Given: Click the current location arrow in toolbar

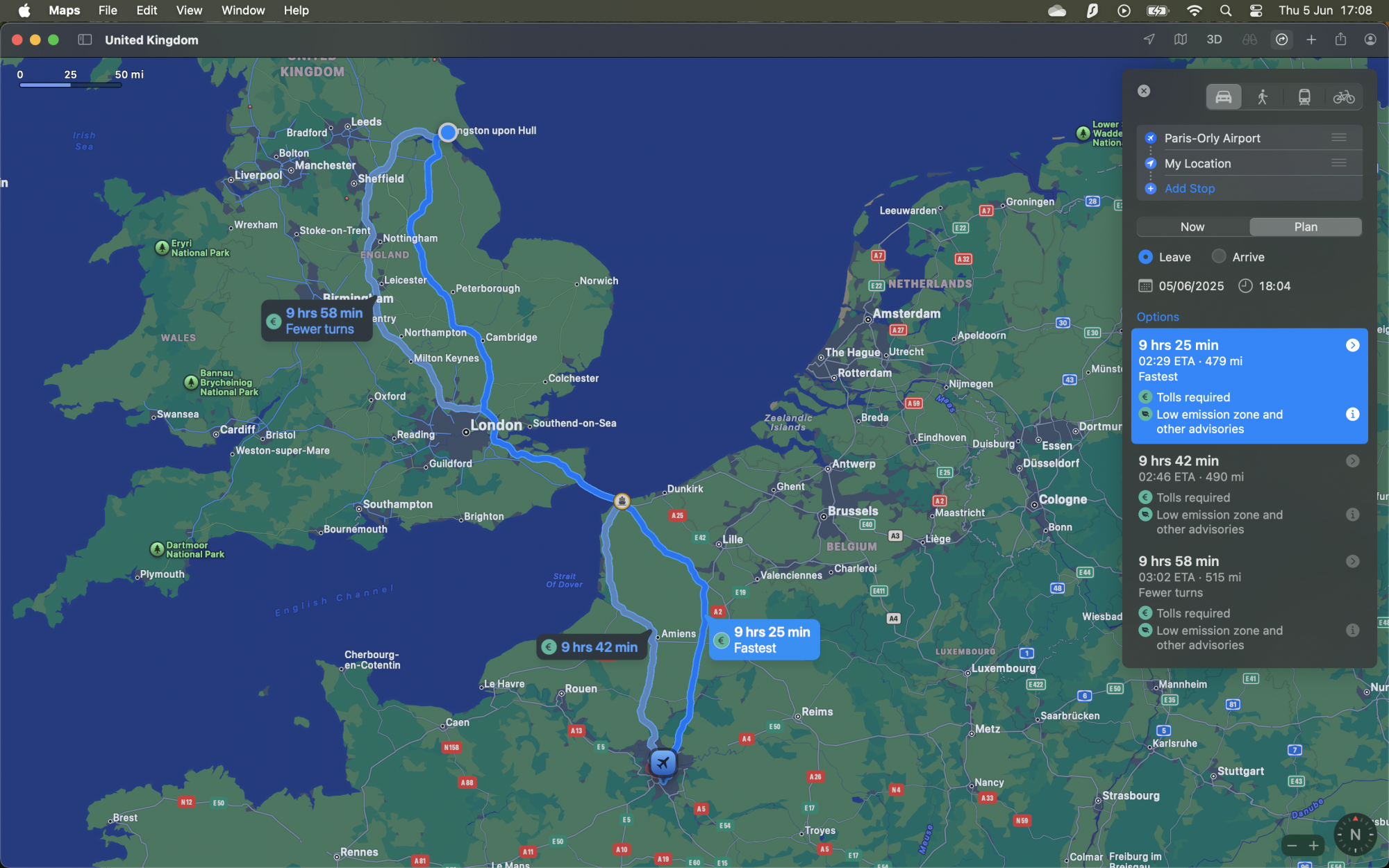Looking at the screenshot, I should coord(1149,40).
